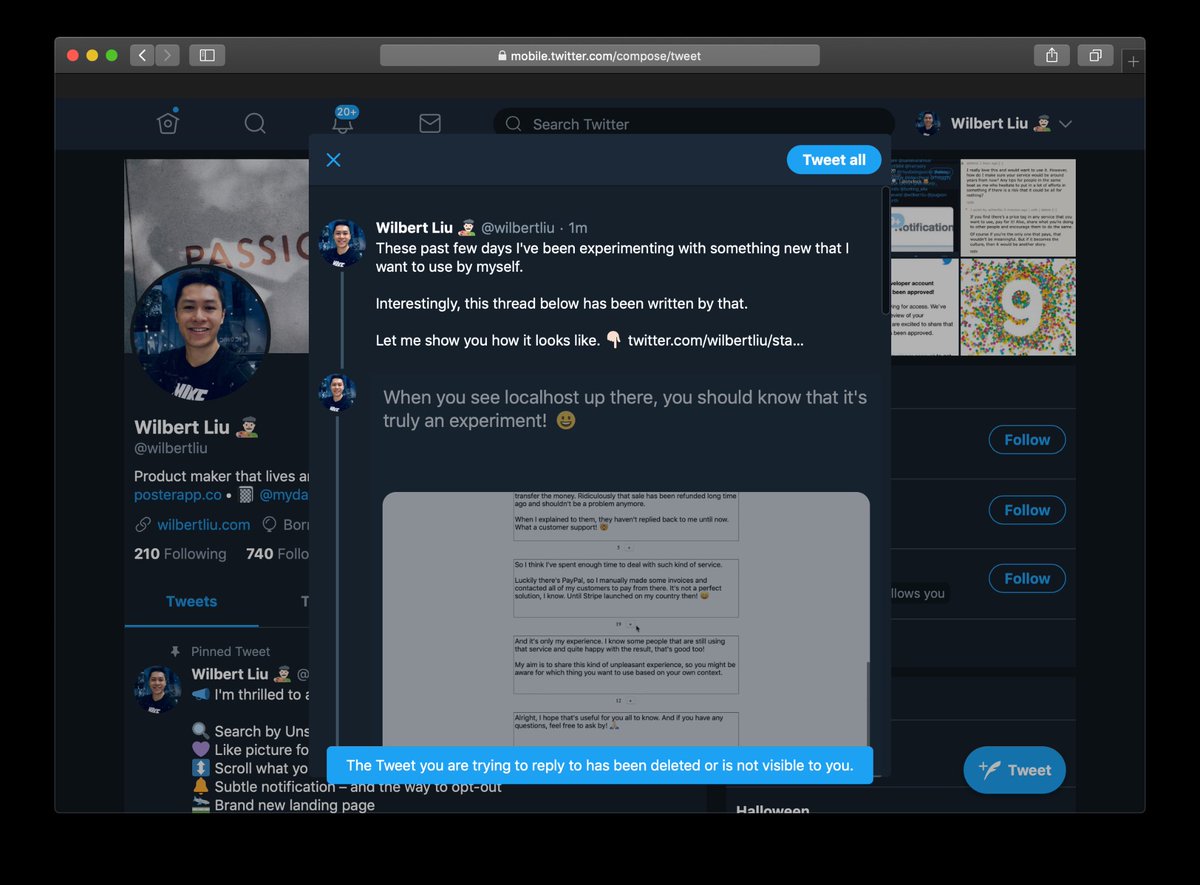Open wilbertliu.com profile link

coord(204,524)
